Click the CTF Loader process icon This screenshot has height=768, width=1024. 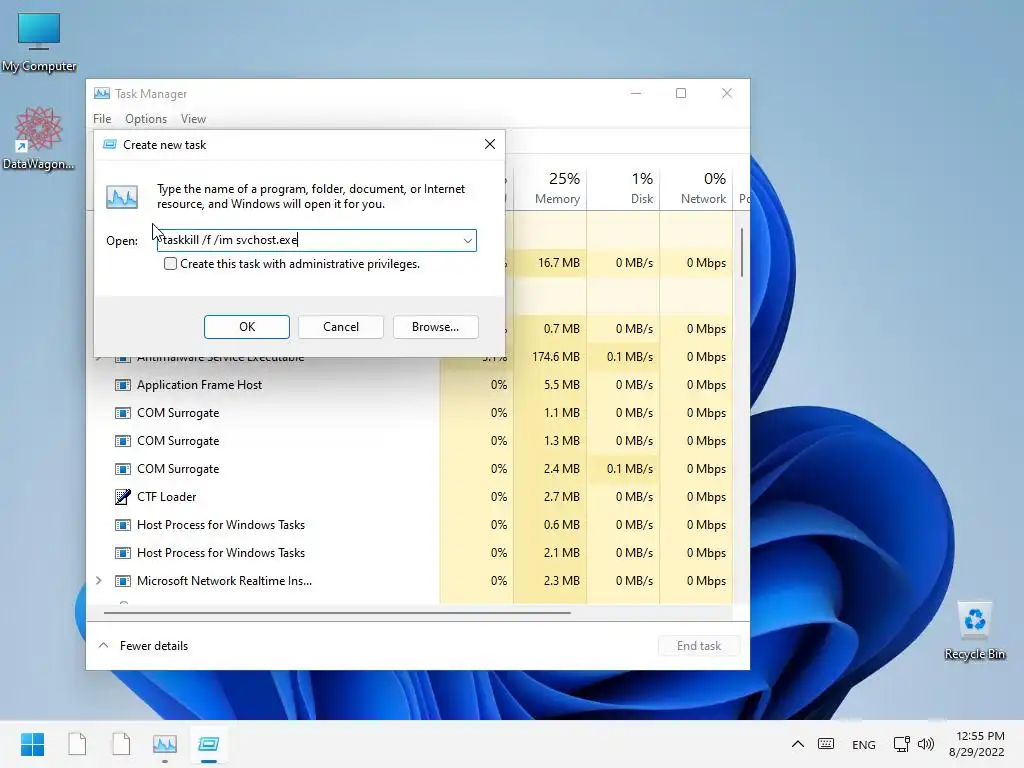[x=122, y=497]
